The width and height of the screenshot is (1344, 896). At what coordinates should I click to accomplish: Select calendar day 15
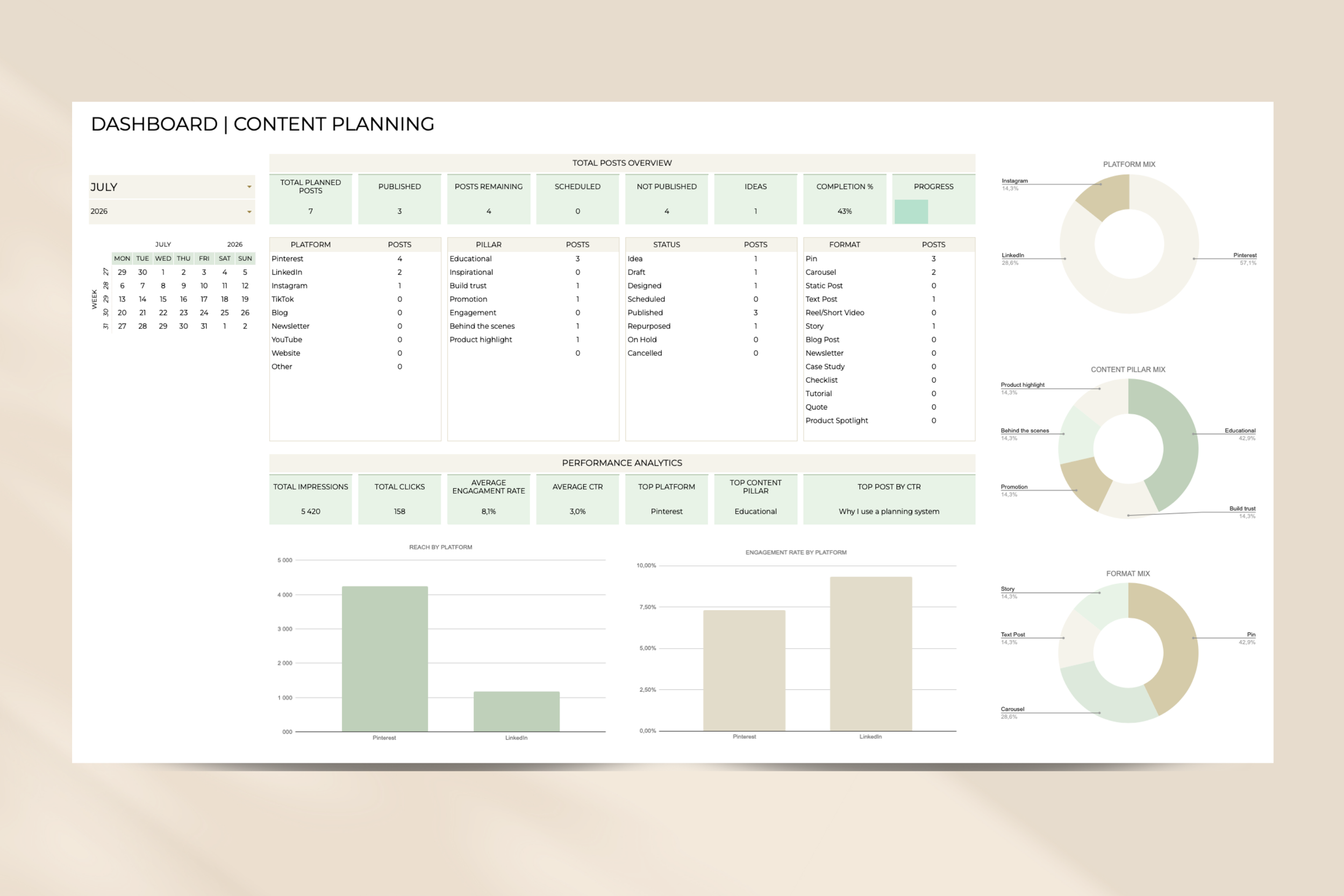point(163,299)
